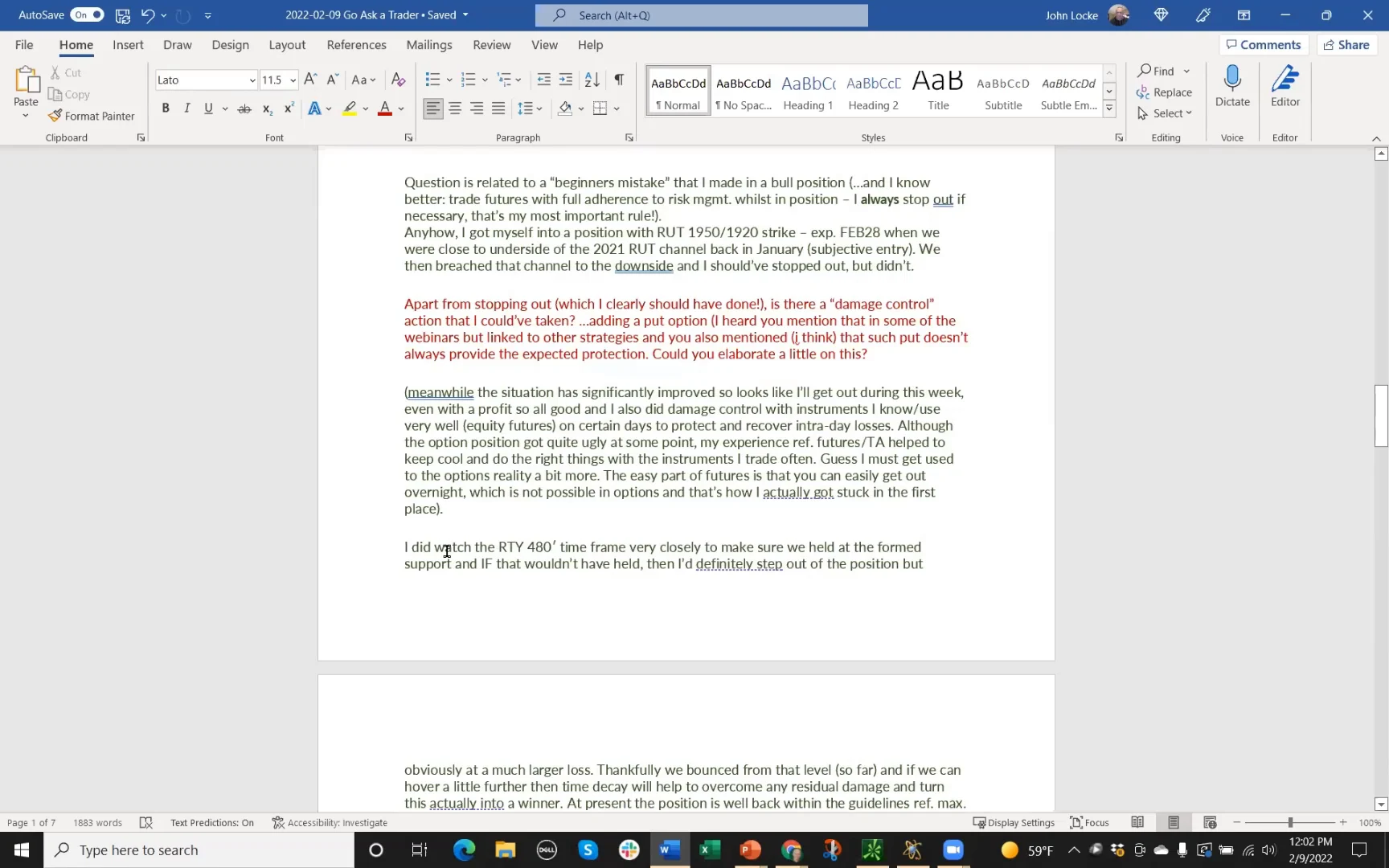
Task: Expand borders dropdown arrow
Action: tap(617, 108)
